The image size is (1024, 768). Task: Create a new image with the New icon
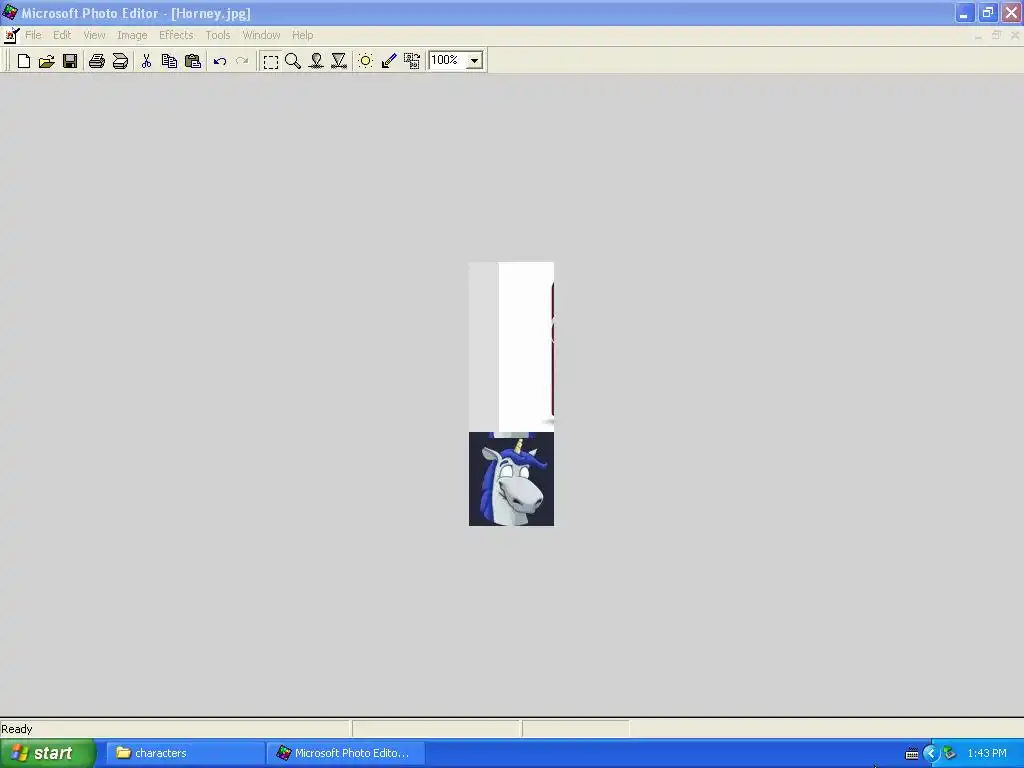pos(24,61)
